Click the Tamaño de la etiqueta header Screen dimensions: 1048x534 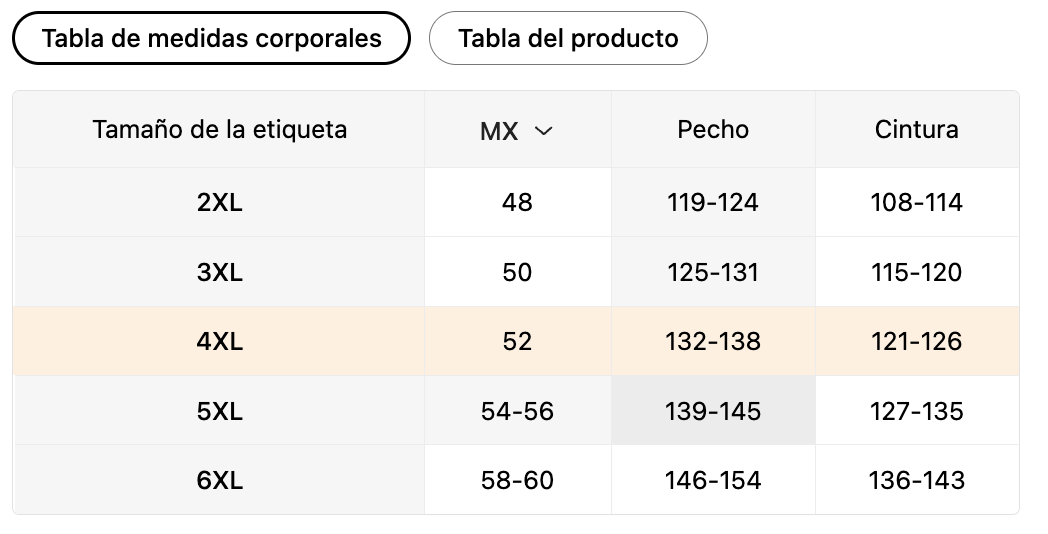[219, 130]
